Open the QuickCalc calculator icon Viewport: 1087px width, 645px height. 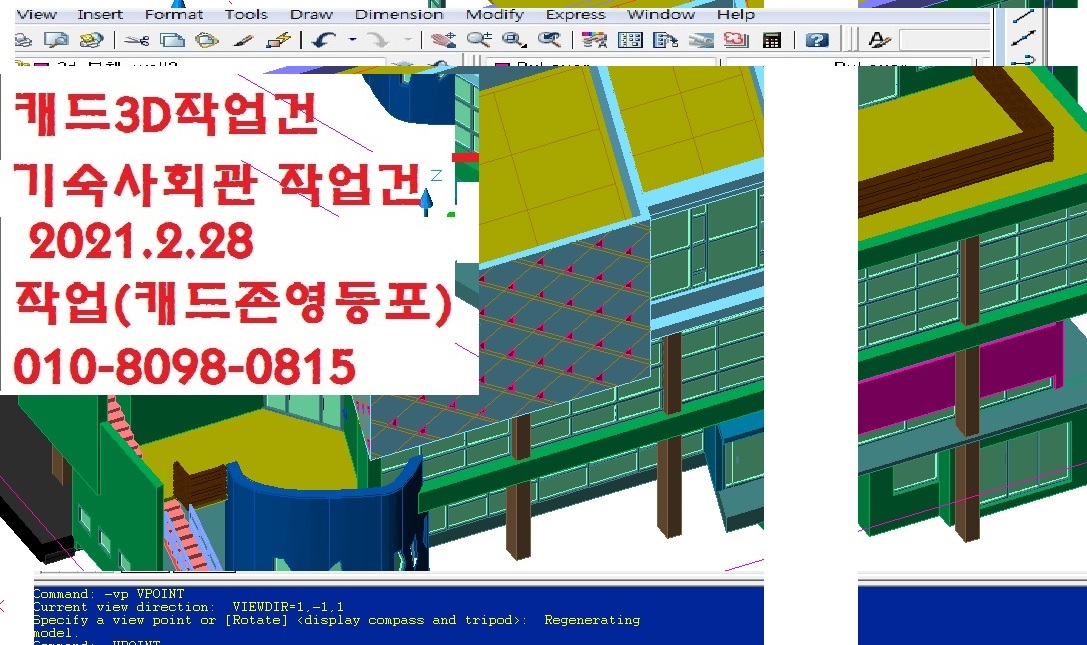tap(772, 40)
